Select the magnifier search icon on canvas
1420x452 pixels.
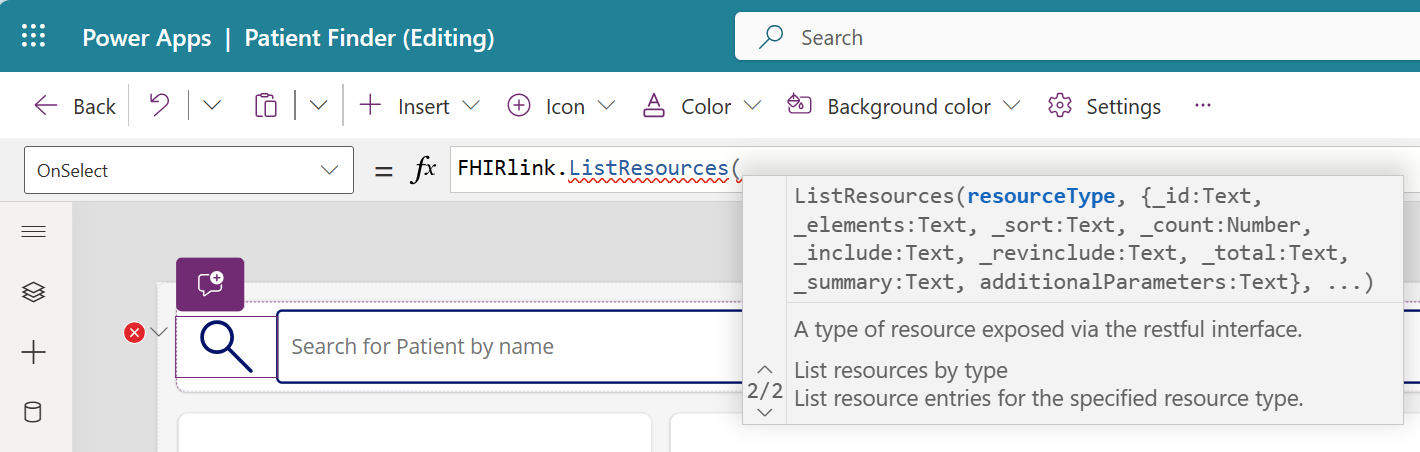(x=225, y=346)
